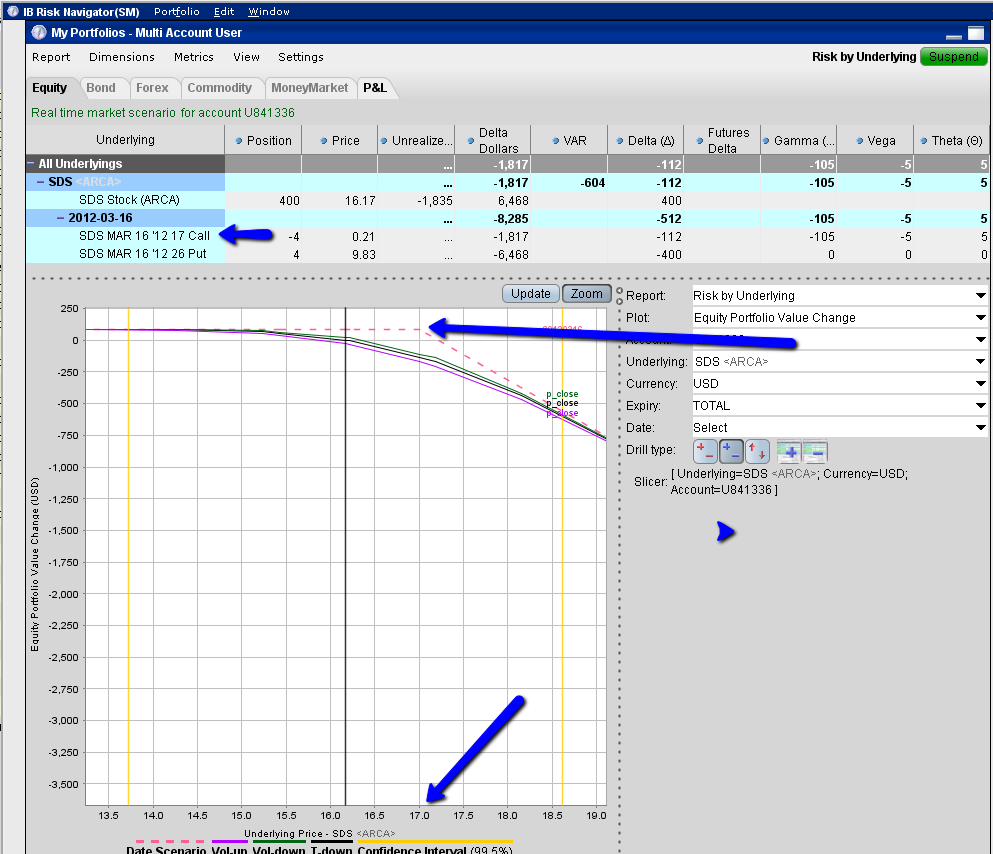The image size is (993, 854).
Task: Open the Edit menu in title bar
Action: pos(224,11)
